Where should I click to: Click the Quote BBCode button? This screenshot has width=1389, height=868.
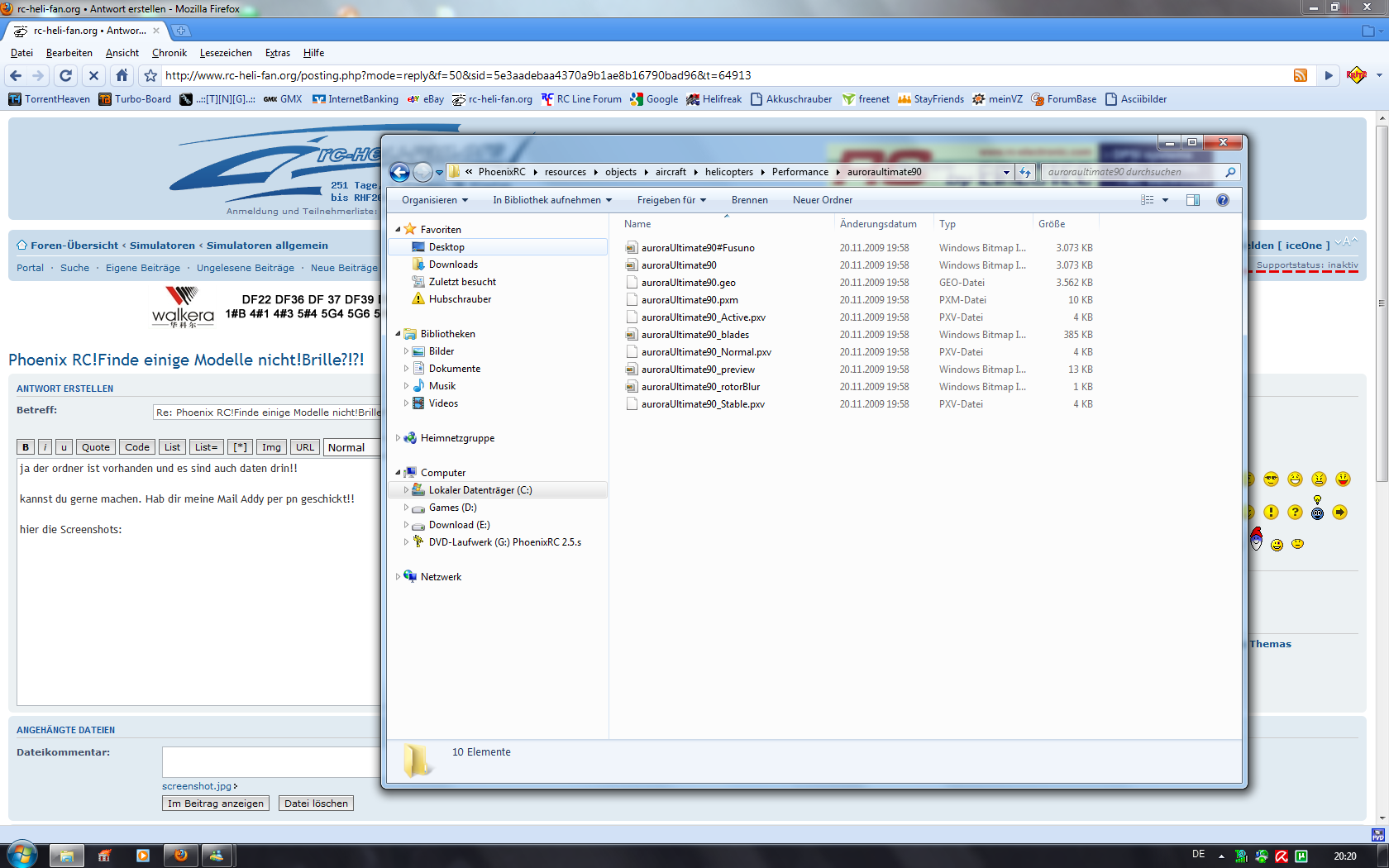96,447
